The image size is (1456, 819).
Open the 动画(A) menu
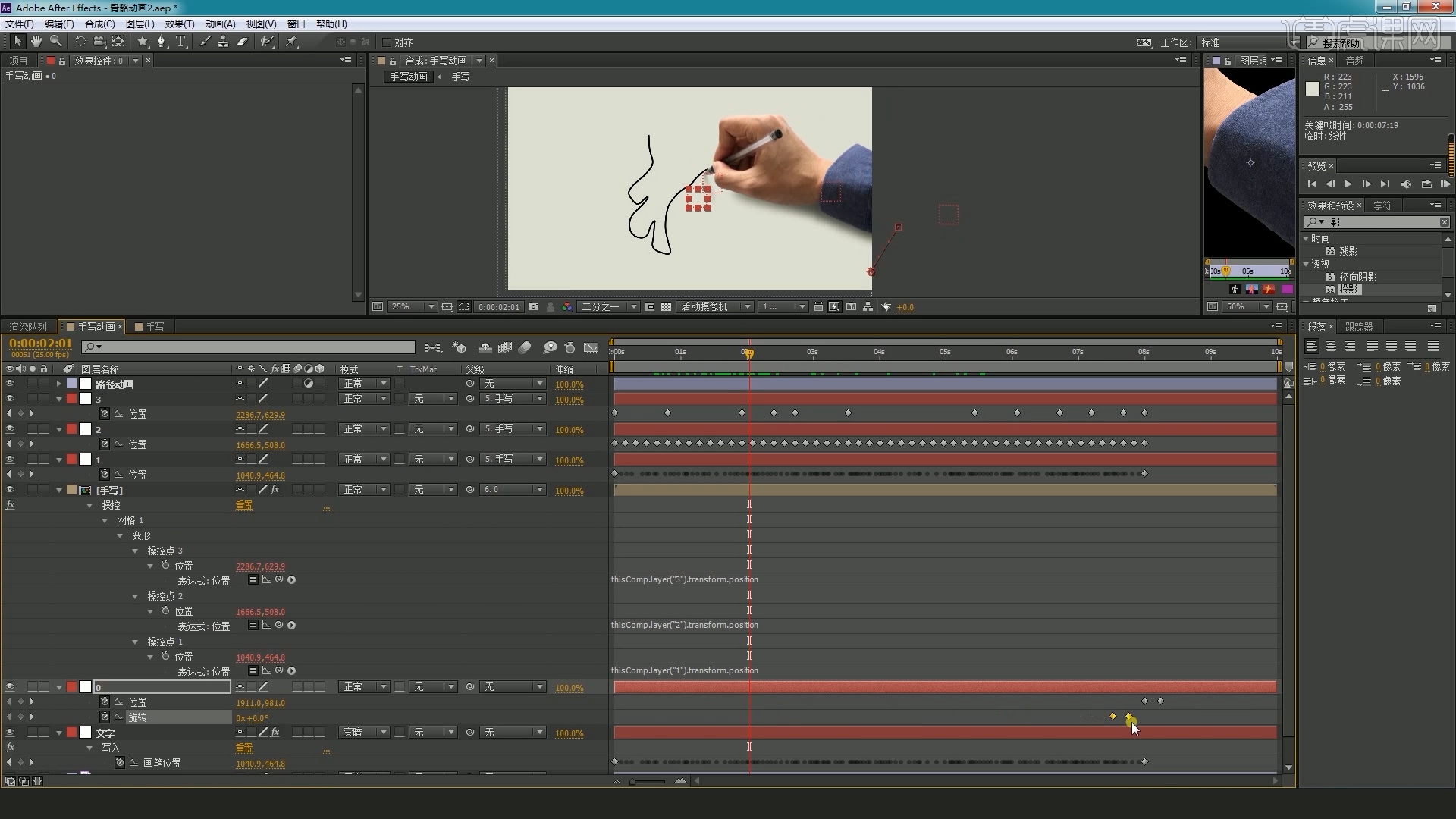(221, 24)
